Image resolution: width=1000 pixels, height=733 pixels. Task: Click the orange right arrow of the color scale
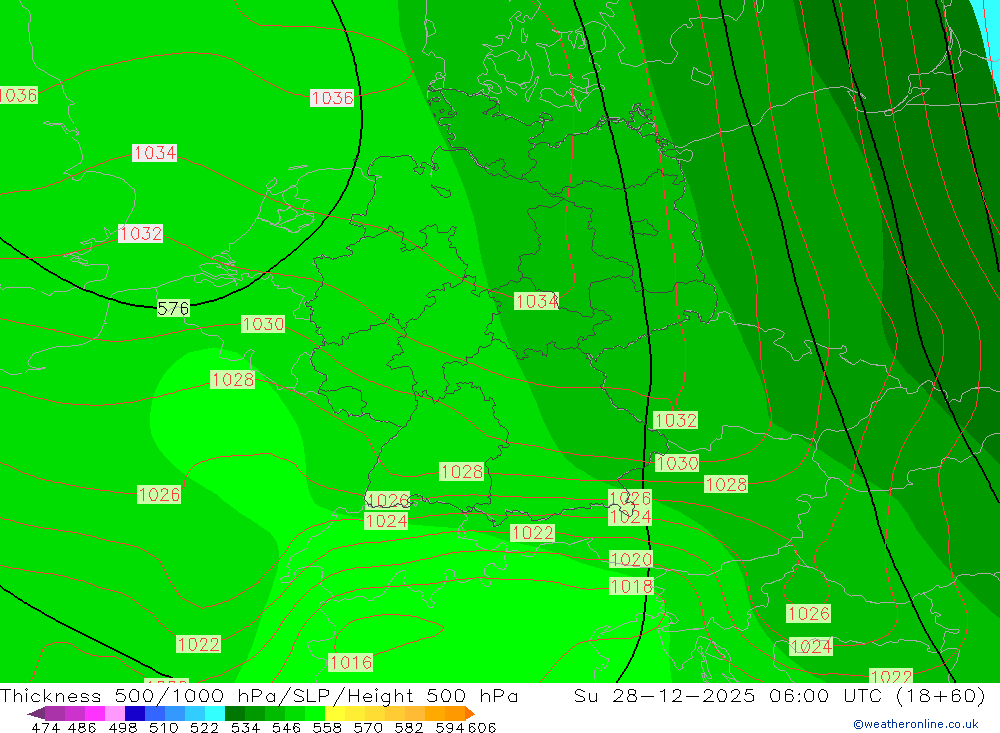coord(470,713)
